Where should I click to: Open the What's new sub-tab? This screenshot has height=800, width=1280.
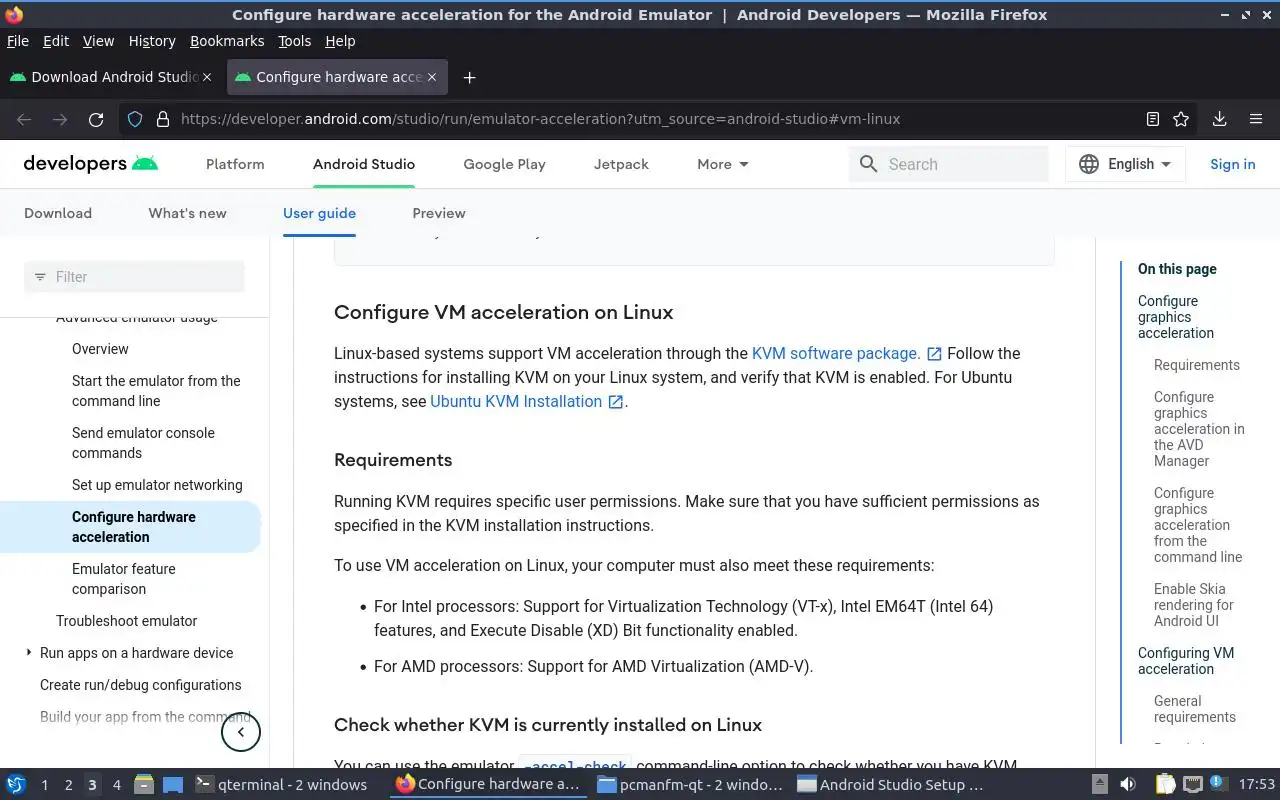point(187,213)
